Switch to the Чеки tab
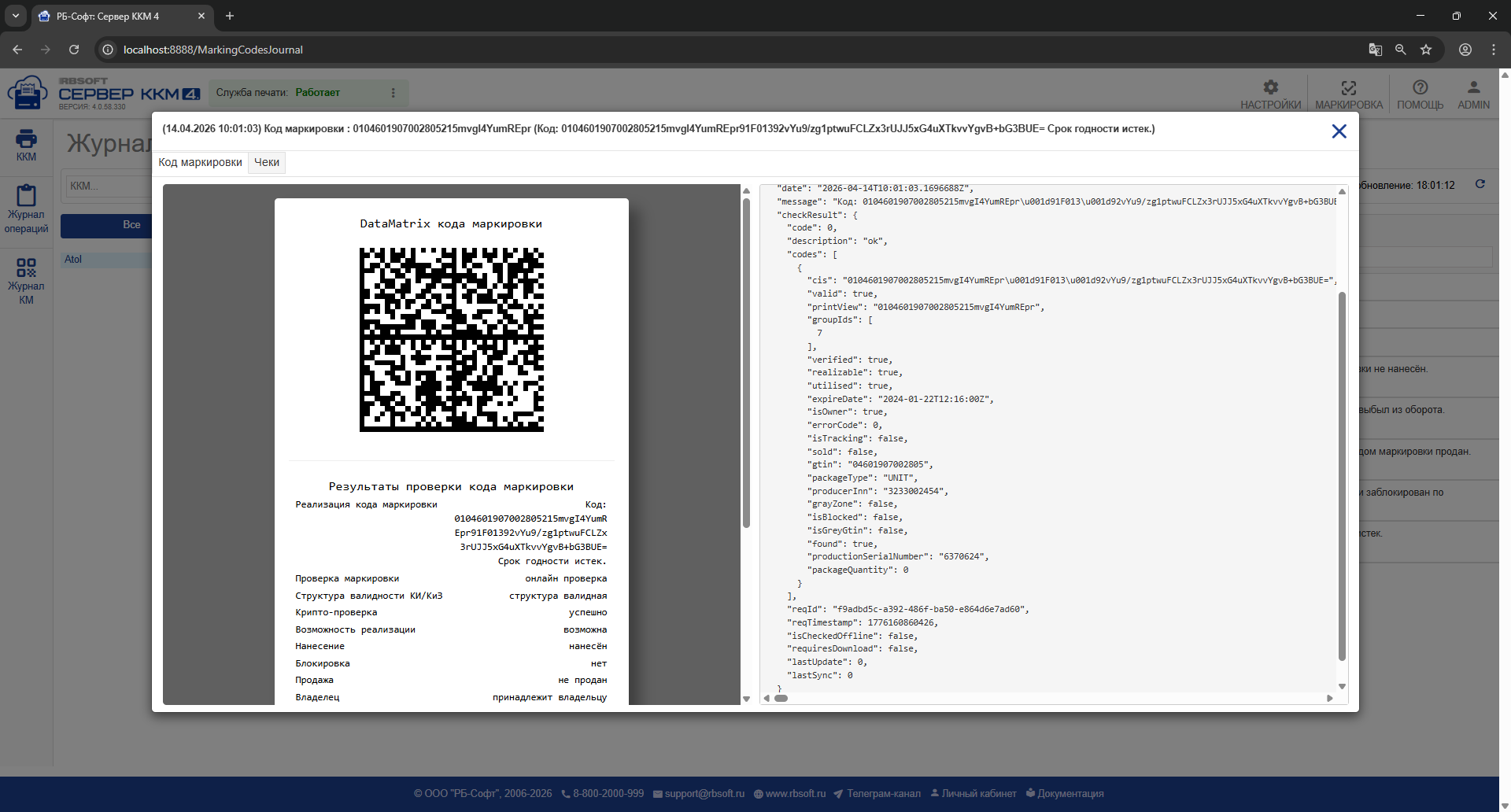1511x812 pixels. click(x=267, y=162)
